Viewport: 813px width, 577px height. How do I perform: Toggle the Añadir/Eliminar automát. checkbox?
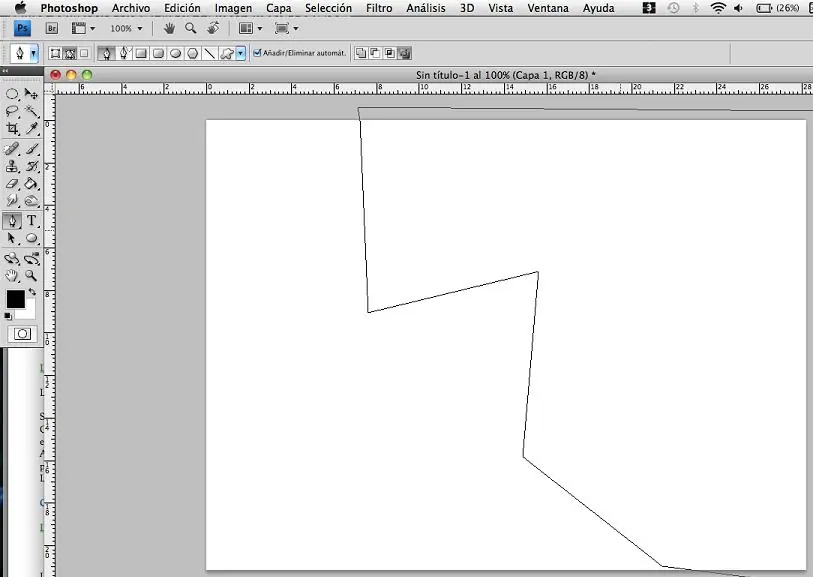coord(258,53)
